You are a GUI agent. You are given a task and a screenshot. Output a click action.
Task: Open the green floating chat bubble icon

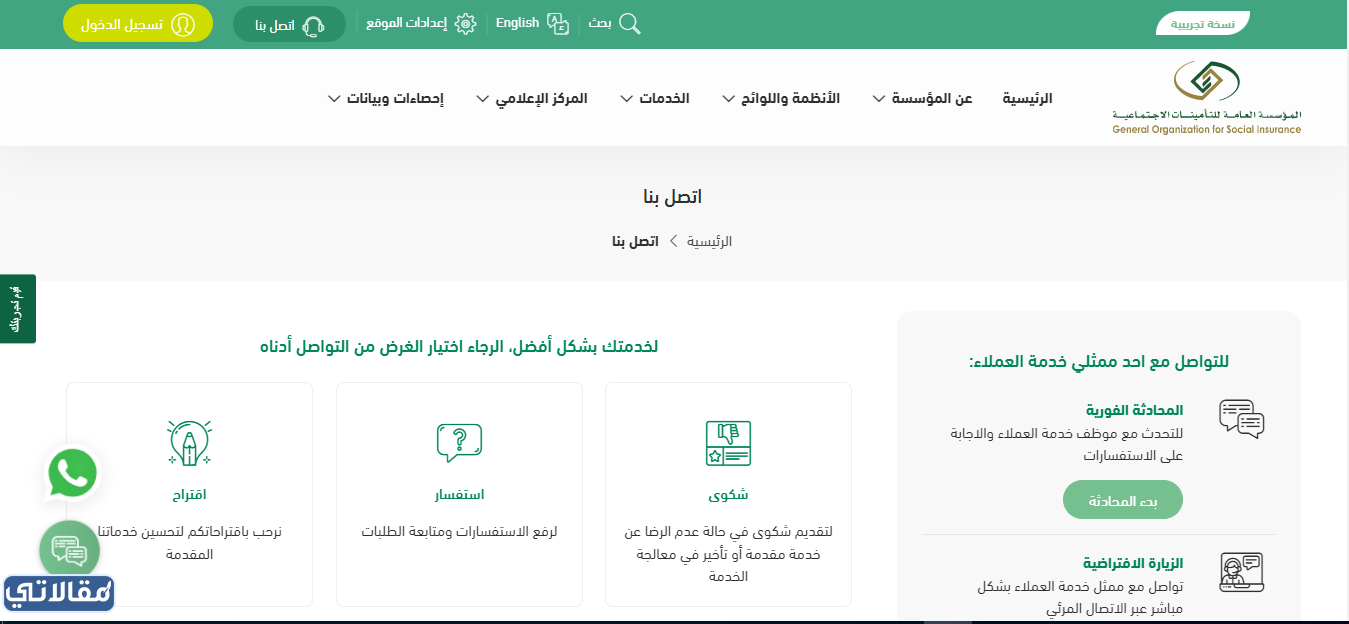[69, 549]
